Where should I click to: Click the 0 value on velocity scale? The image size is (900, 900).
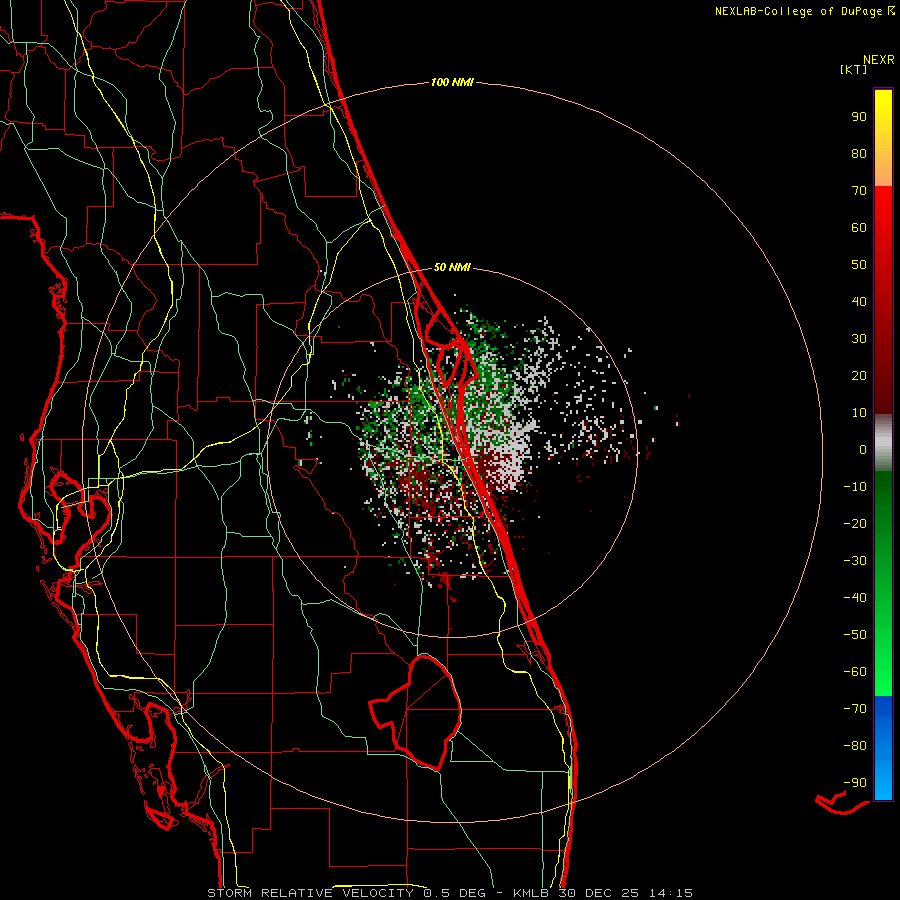(863, 449)
